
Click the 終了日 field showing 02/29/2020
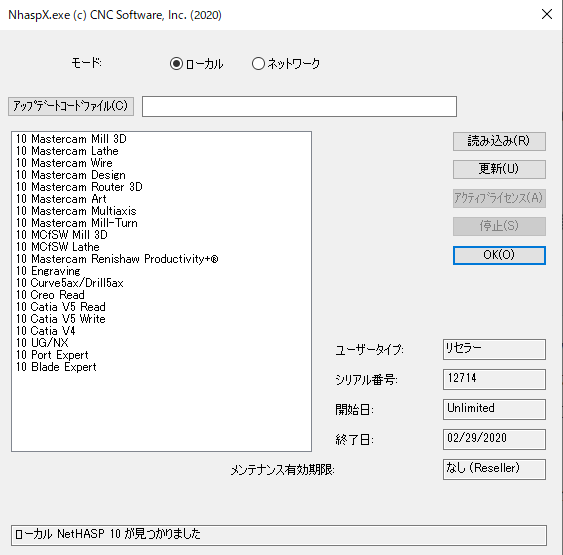tap(494, 439)
